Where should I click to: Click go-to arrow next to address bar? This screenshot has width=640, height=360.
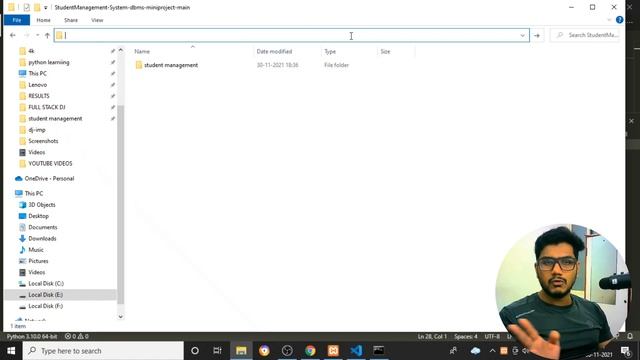(537, 36)
